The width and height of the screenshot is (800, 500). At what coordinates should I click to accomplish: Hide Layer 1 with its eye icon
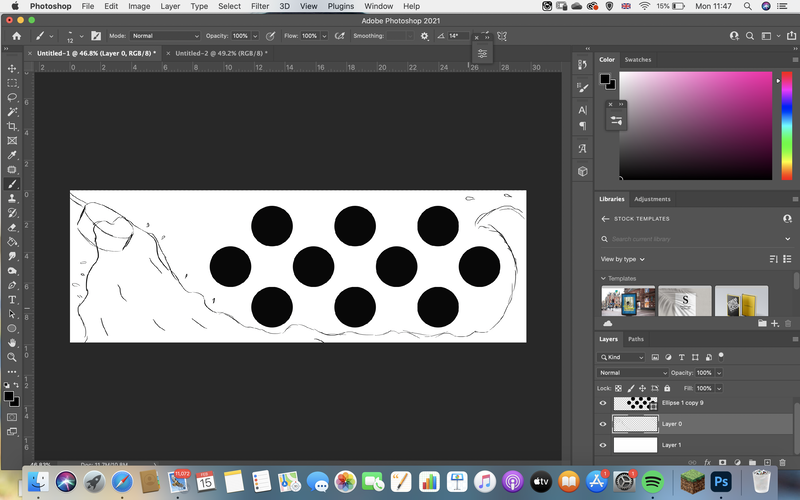(603, 445)
